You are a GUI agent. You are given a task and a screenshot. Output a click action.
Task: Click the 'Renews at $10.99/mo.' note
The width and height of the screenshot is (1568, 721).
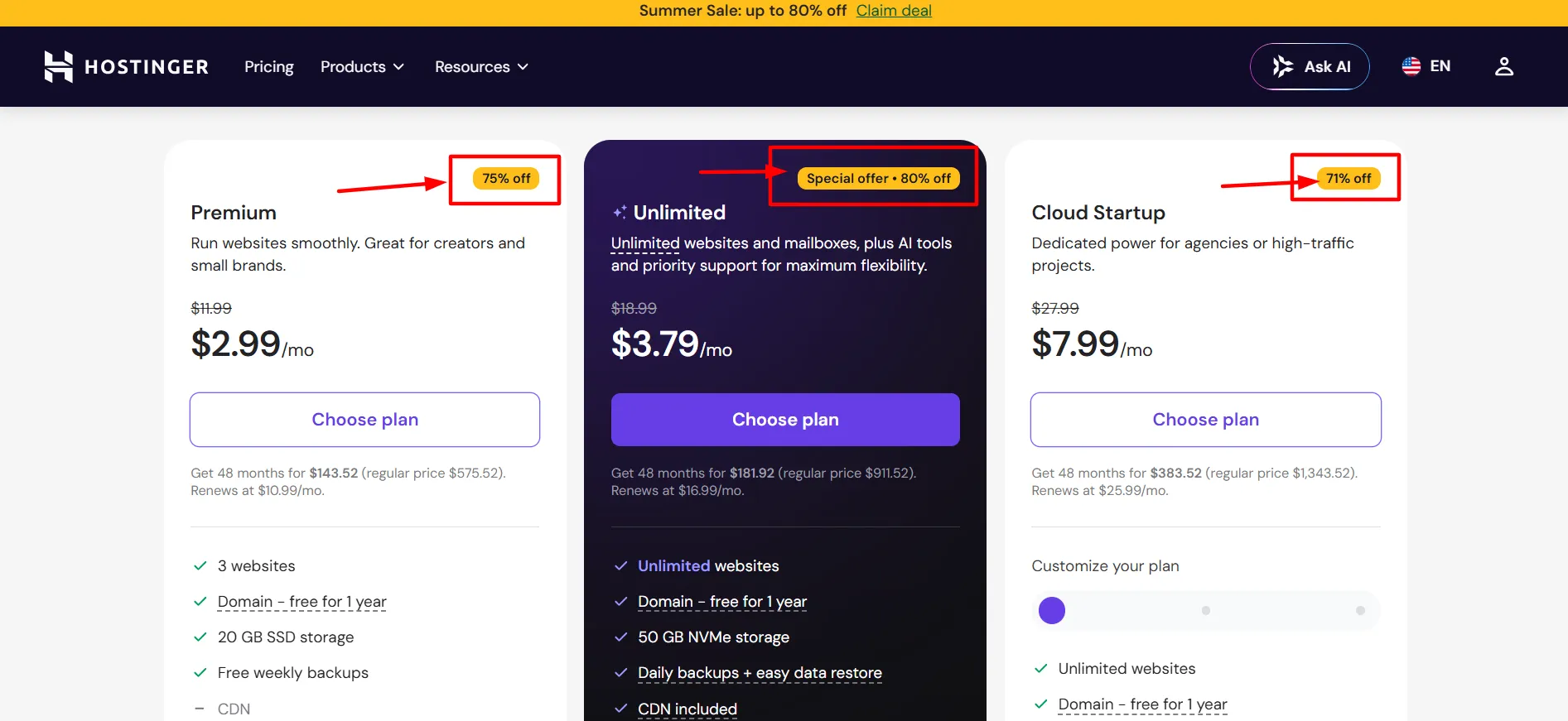point(258,491)
